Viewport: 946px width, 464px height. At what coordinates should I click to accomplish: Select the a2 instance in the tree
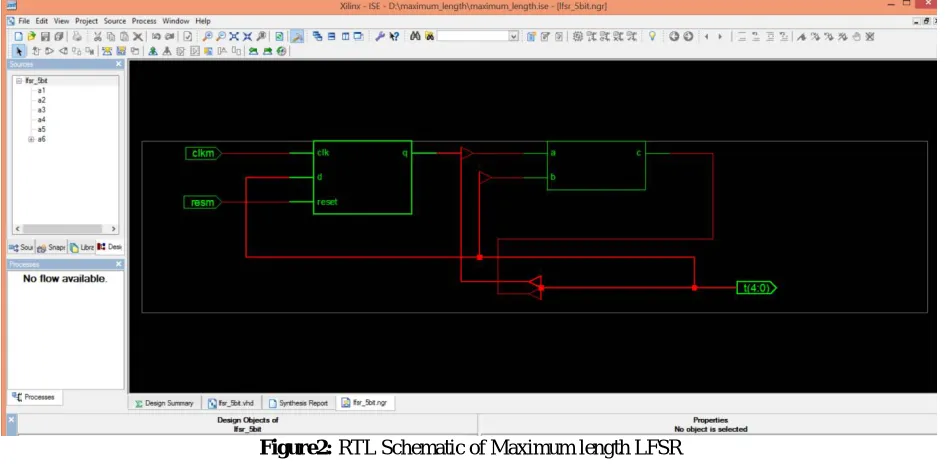pos(42,100)
